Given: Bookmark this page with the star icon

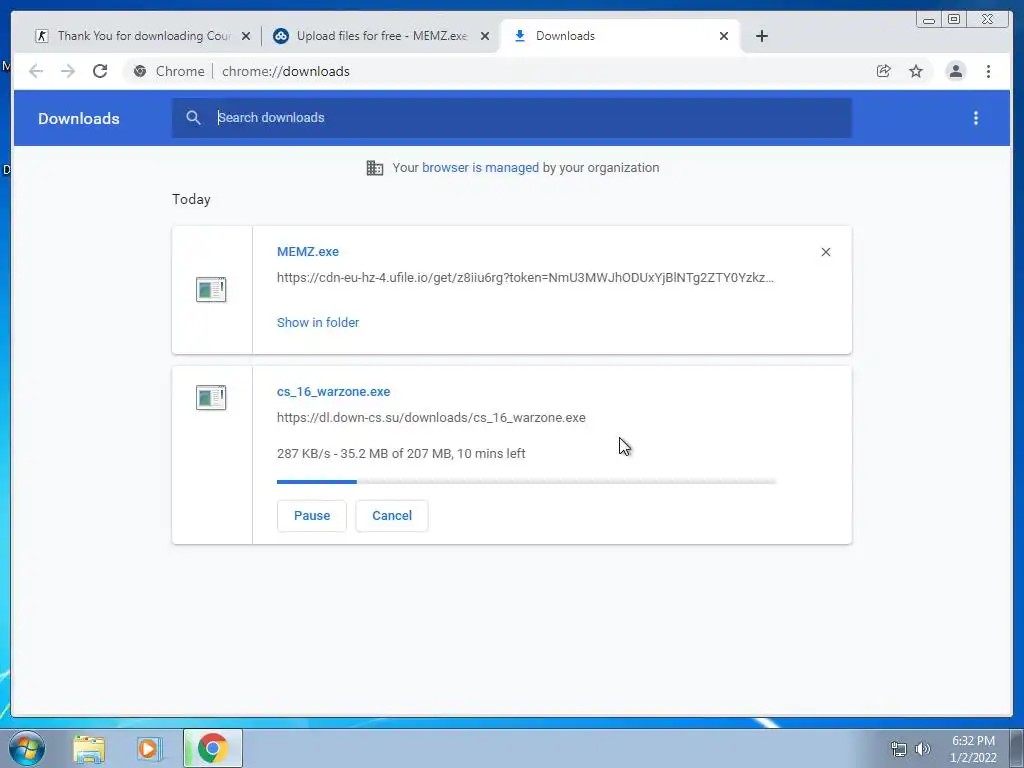Looking at the screenshot, I should [916, 71].
